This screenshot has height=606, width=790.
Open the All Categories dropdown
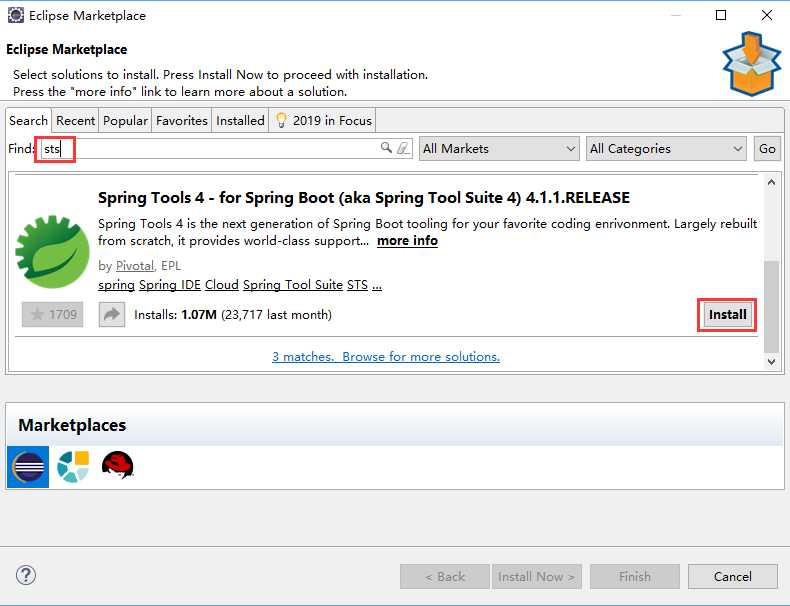(x=666, y=149)
